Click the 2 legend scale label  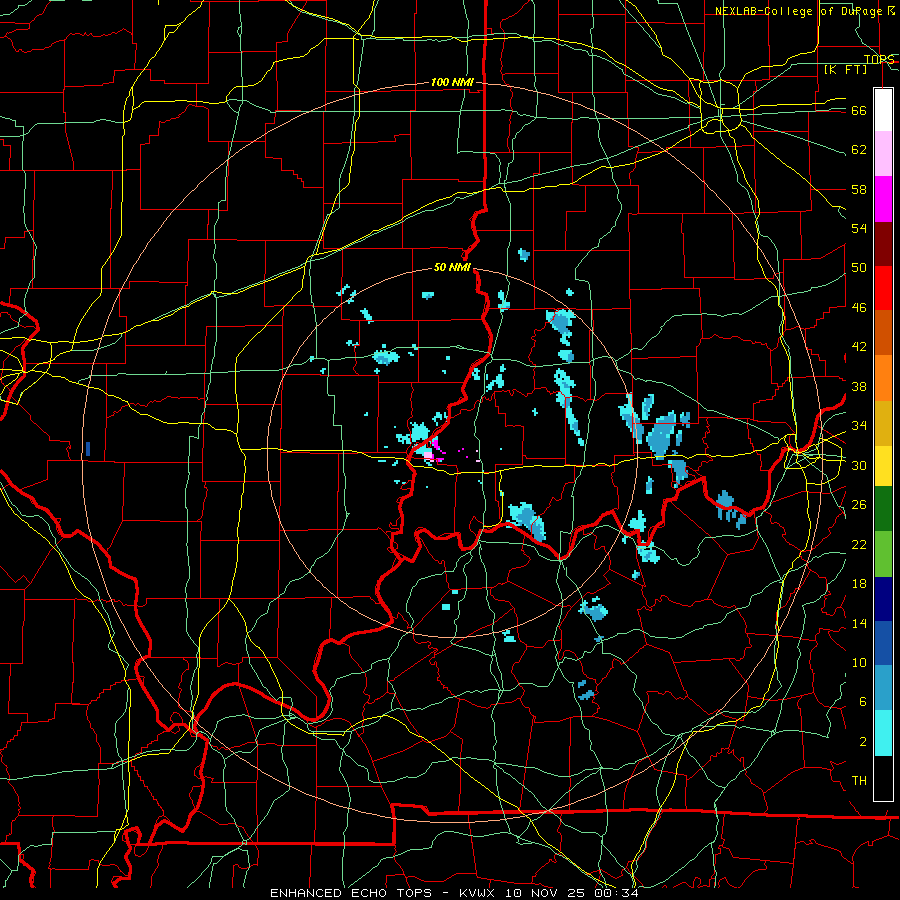(x=863, y=741)
